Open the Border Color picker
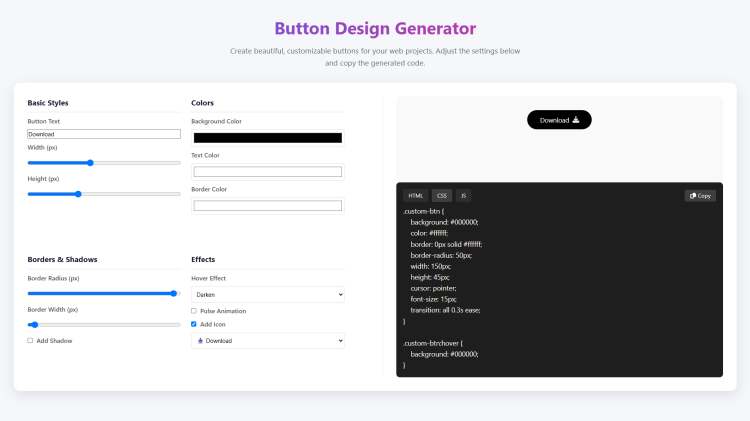750x421 pixels. pyautogui.click(x=267, y=206)
